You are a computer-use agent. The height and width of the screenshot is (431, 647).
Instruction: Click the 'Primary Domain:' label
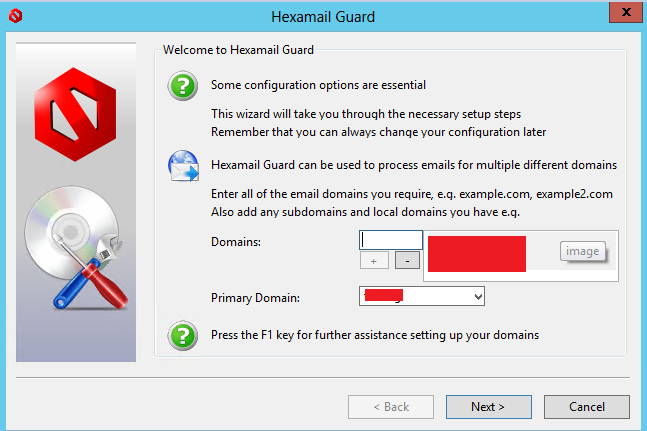coord(255,298)
